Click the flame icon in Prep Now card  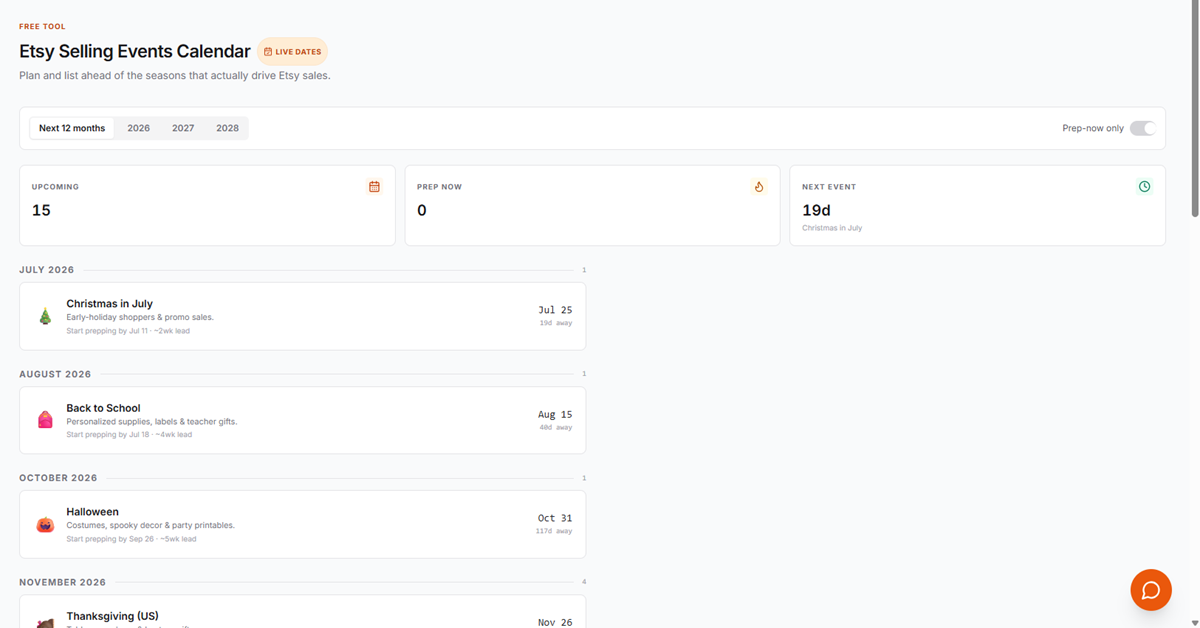tap(759, 187)
